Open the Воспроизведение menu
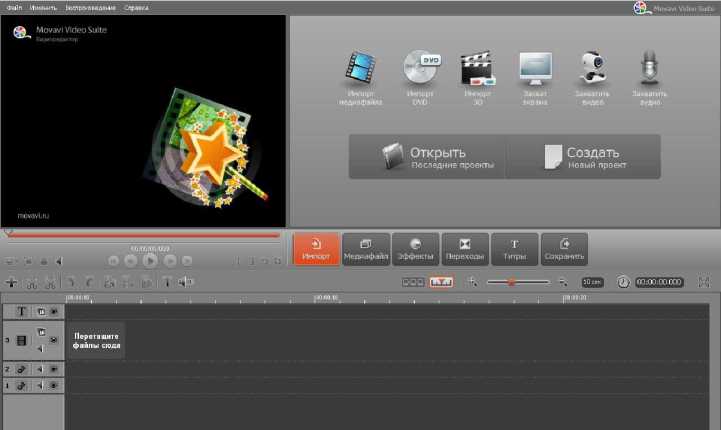The image size is (721, 430). tap(91, 7)
